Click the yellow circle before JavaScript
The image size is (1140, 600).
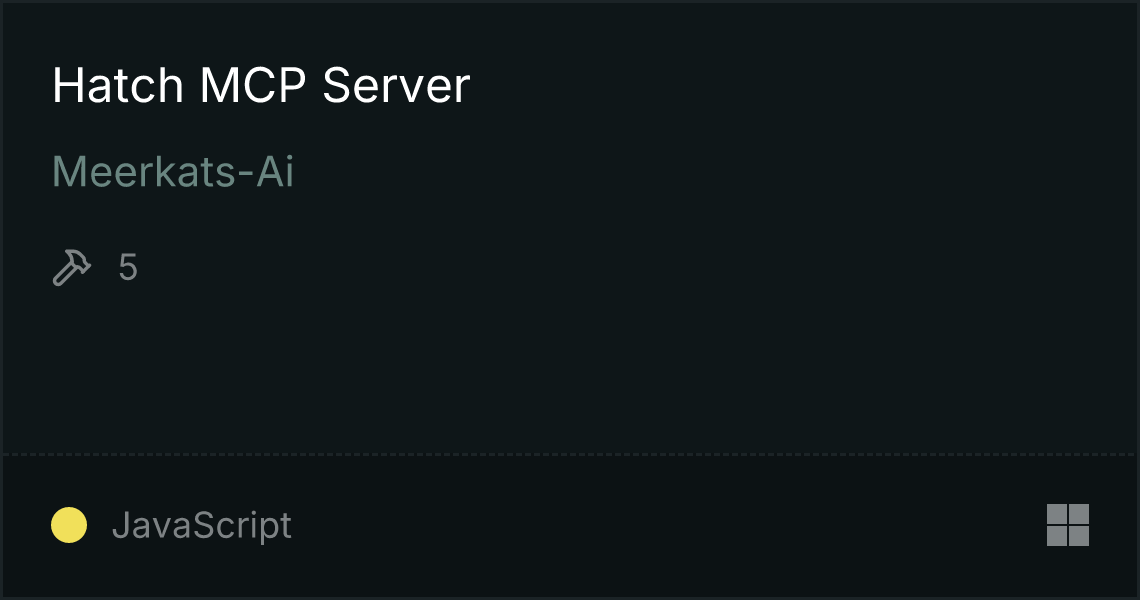(x=69, y=525)
